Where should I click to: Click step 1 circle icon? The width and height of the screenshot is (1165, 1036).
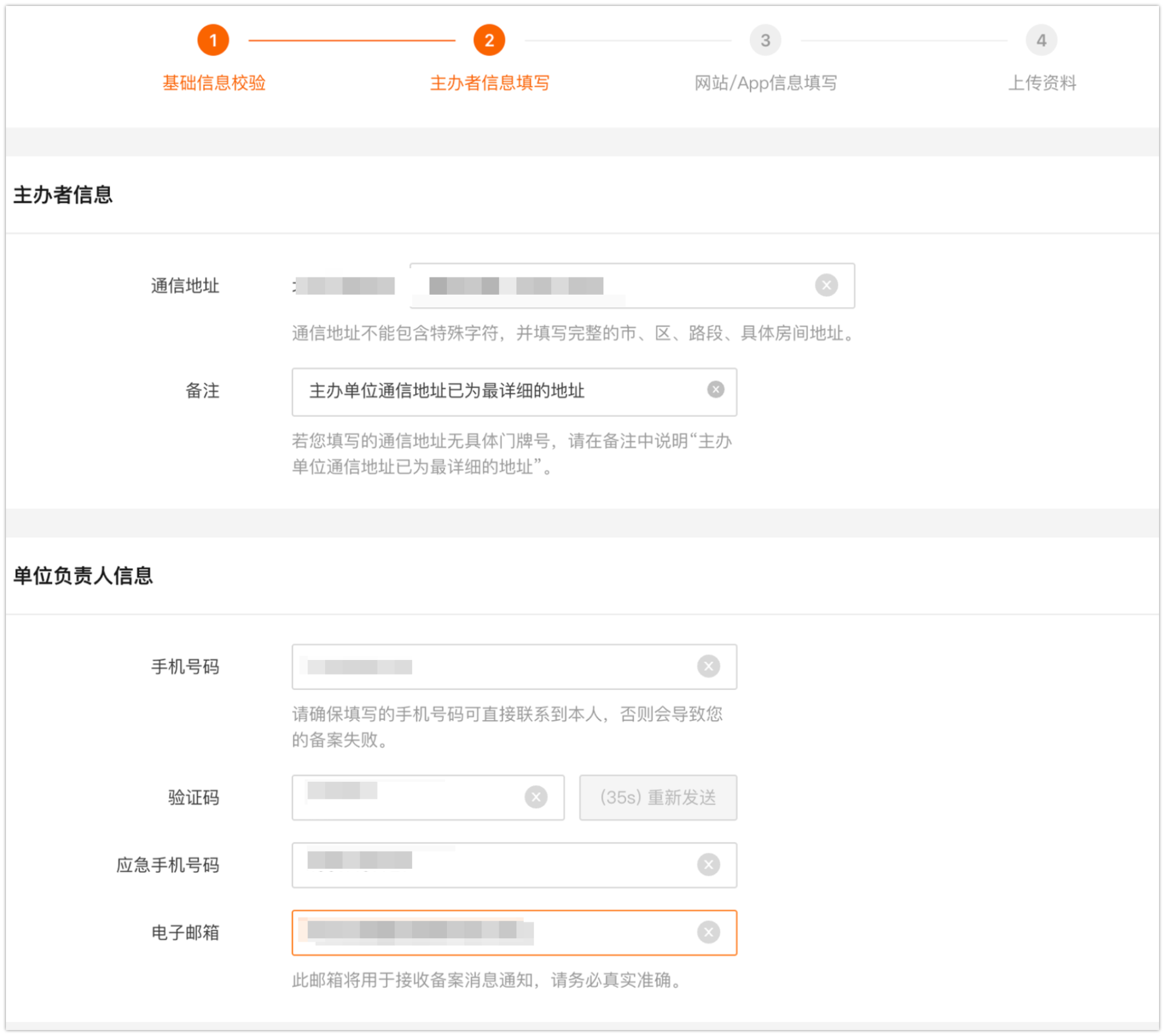213,41
